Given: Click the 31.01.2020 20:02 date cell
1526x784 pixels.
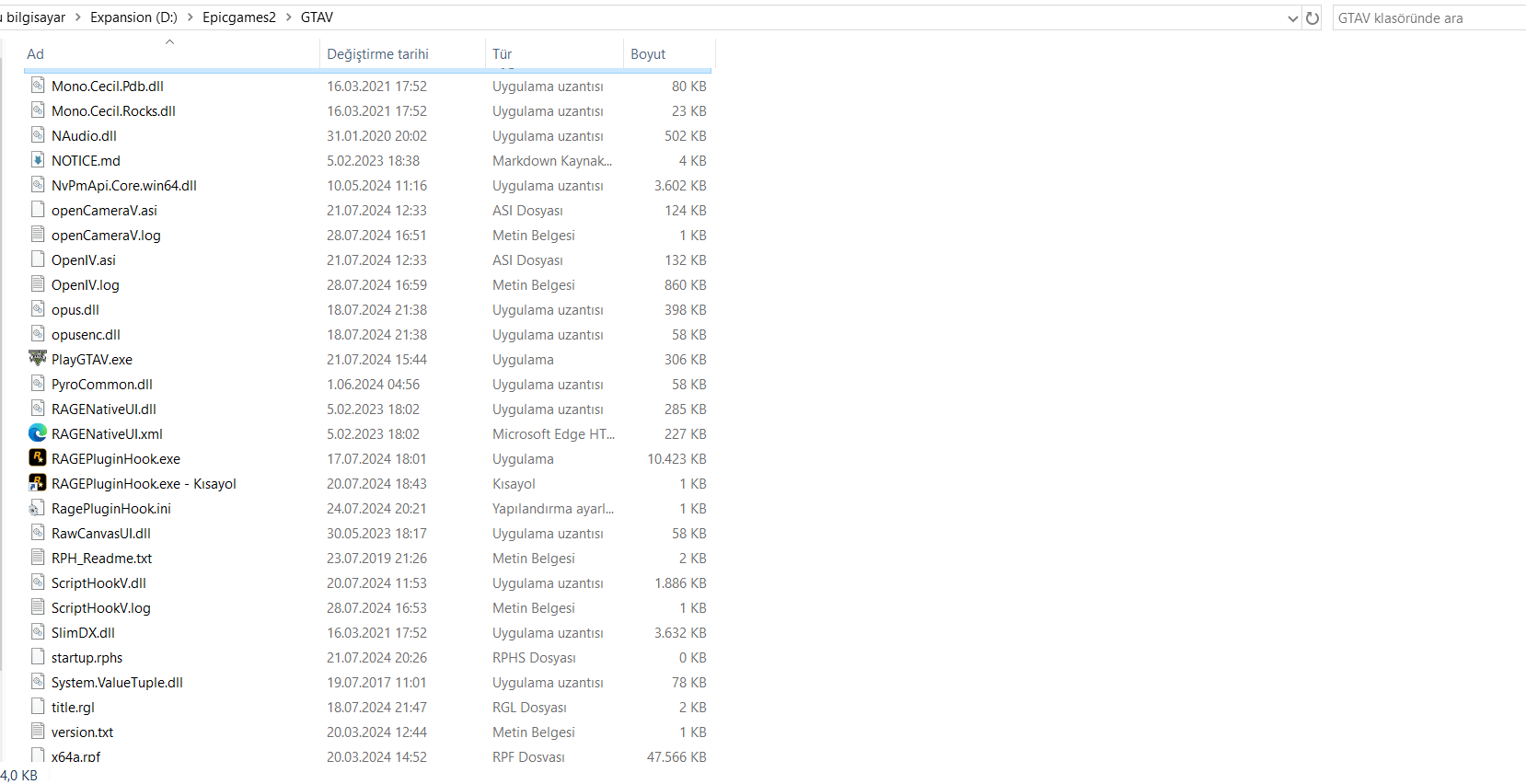Looking at the screenshot, I should [376, 135].
